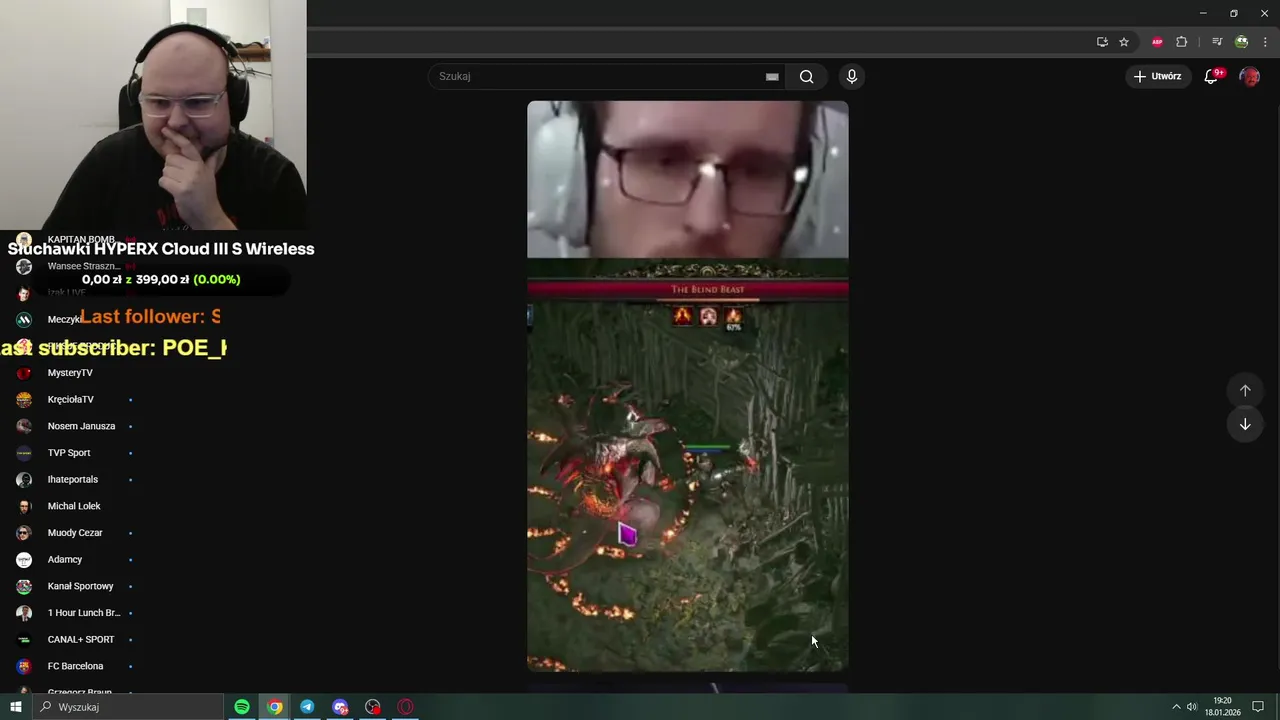This screenshot has height=720, width=1280.
Task: Open the Muody Cezar channel
Action: tap(76, 533)
